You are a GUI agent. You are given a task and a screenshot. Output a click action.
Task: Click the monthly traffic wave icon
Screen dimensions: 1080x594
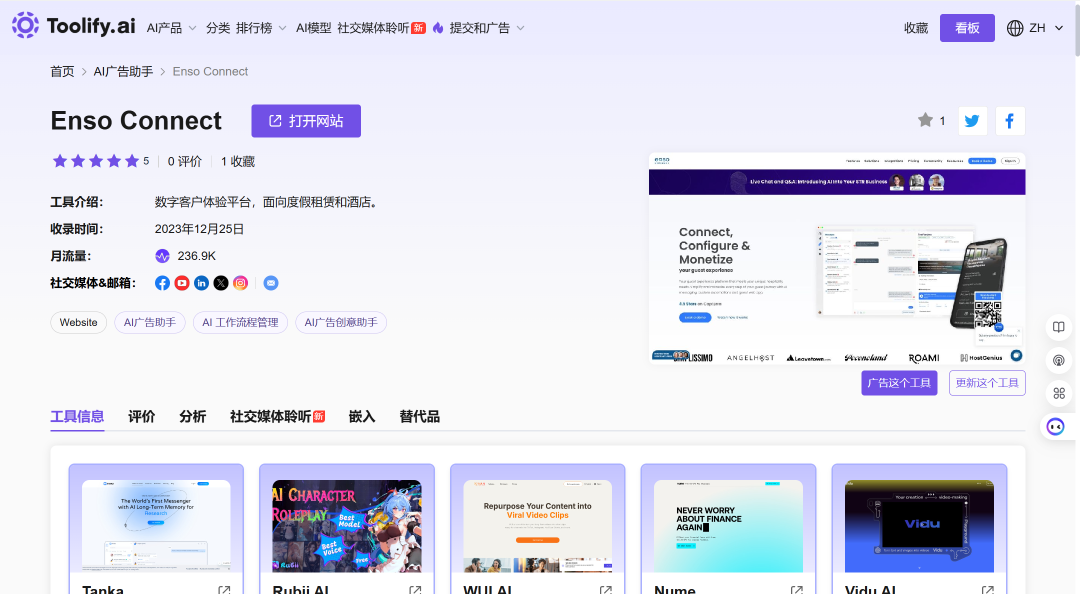pos(162,256)
